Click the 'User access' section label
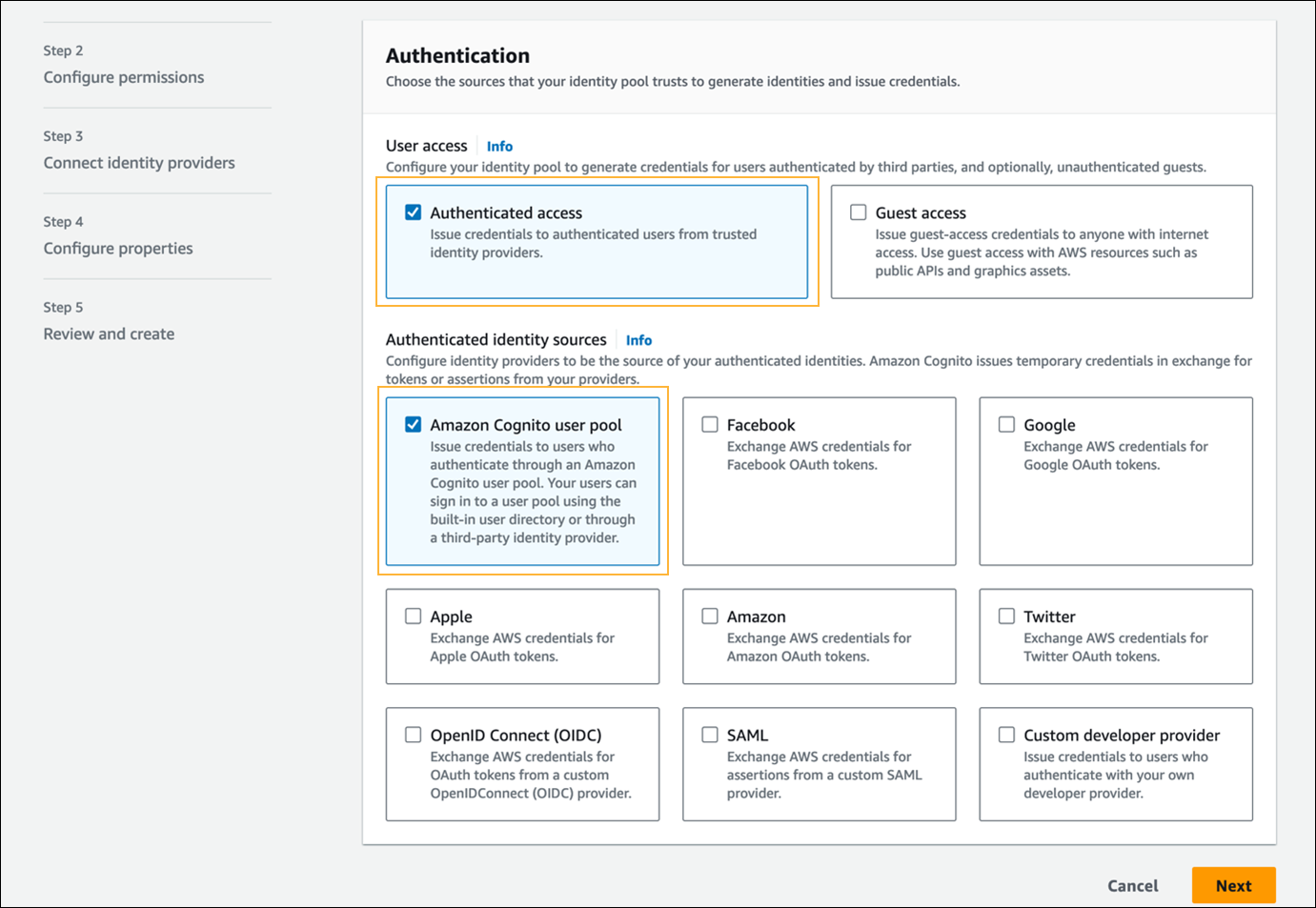The width and height of the screenshot is (1316, 908). click(426, 146)
